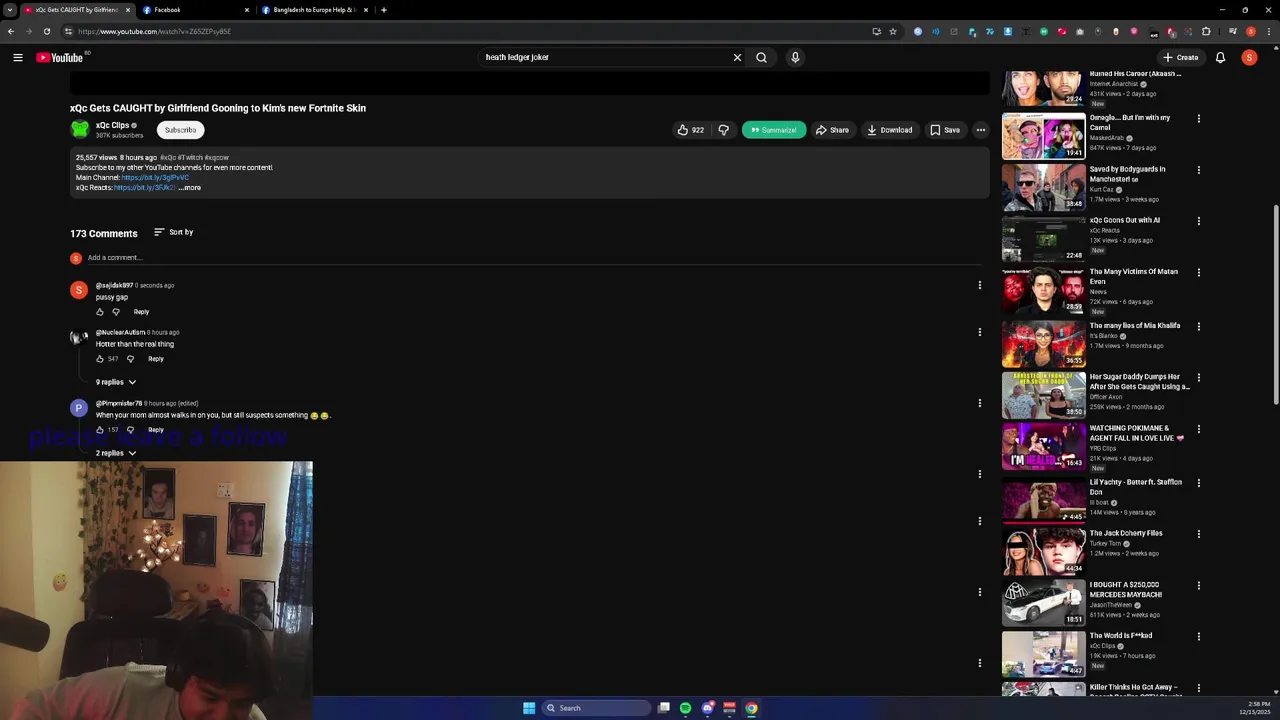This screenshot has width=1280, height=720.
Task: Click the 'Add a comment' field
Action: [534, 258]
